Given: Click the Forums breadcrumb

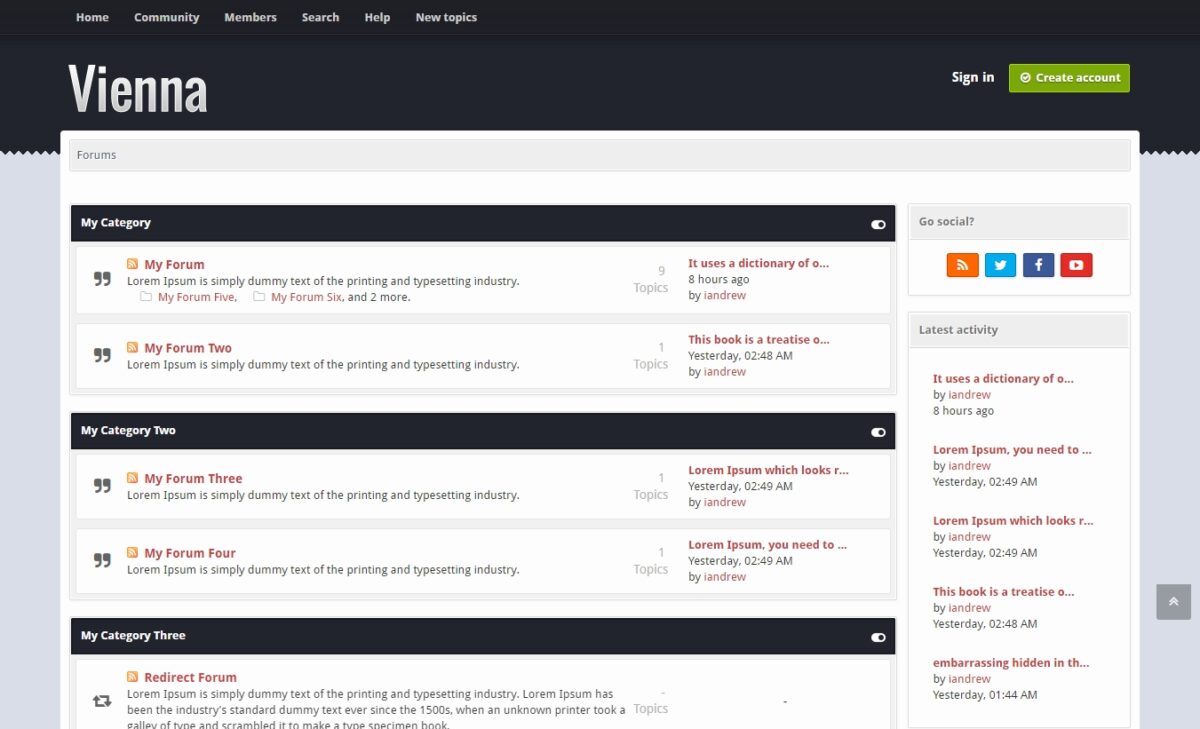Looking at the screenshot, I should 96,154.
